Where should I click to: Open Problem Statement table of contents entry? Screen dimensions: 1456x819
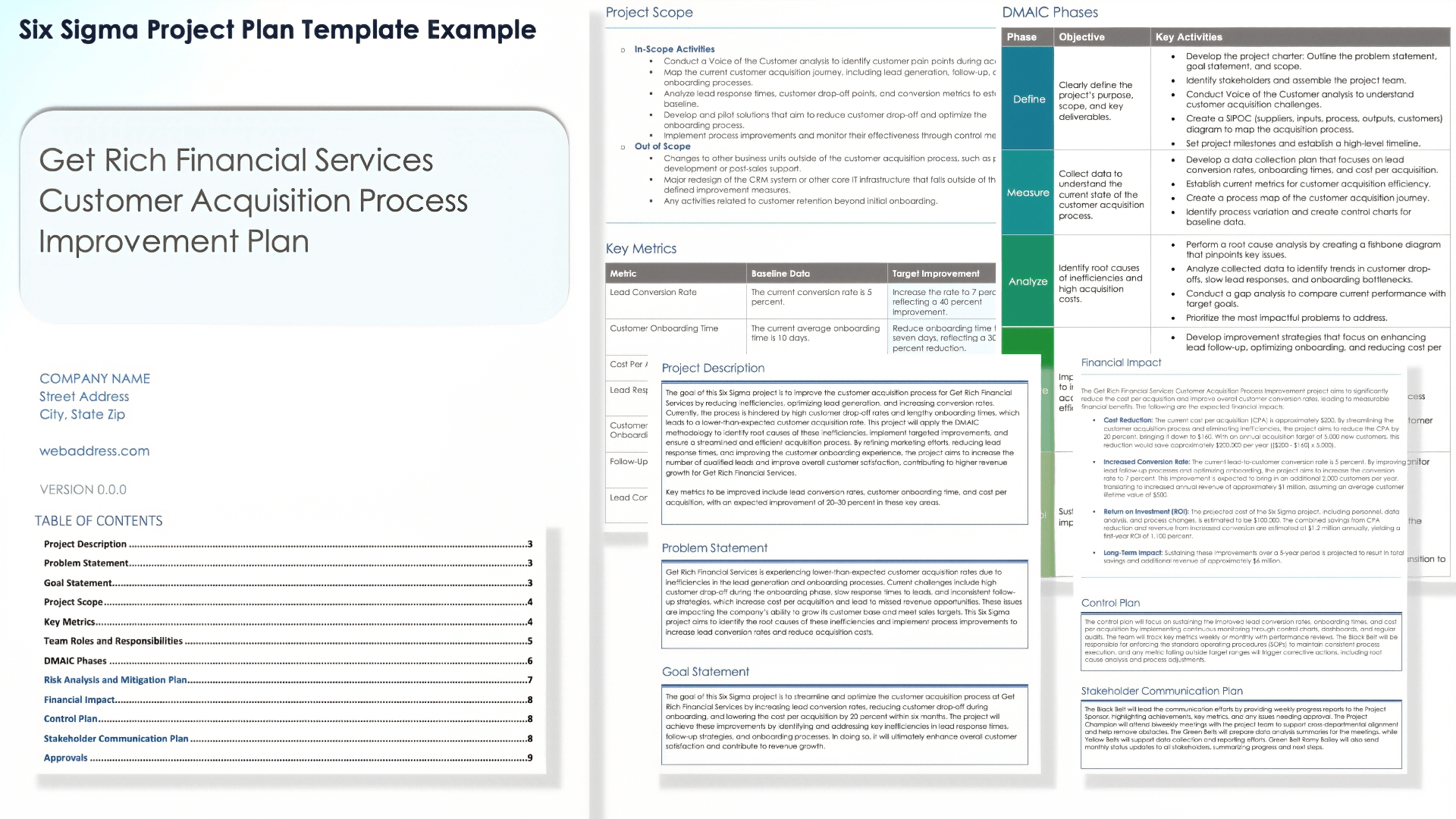(x=288, y=563)
